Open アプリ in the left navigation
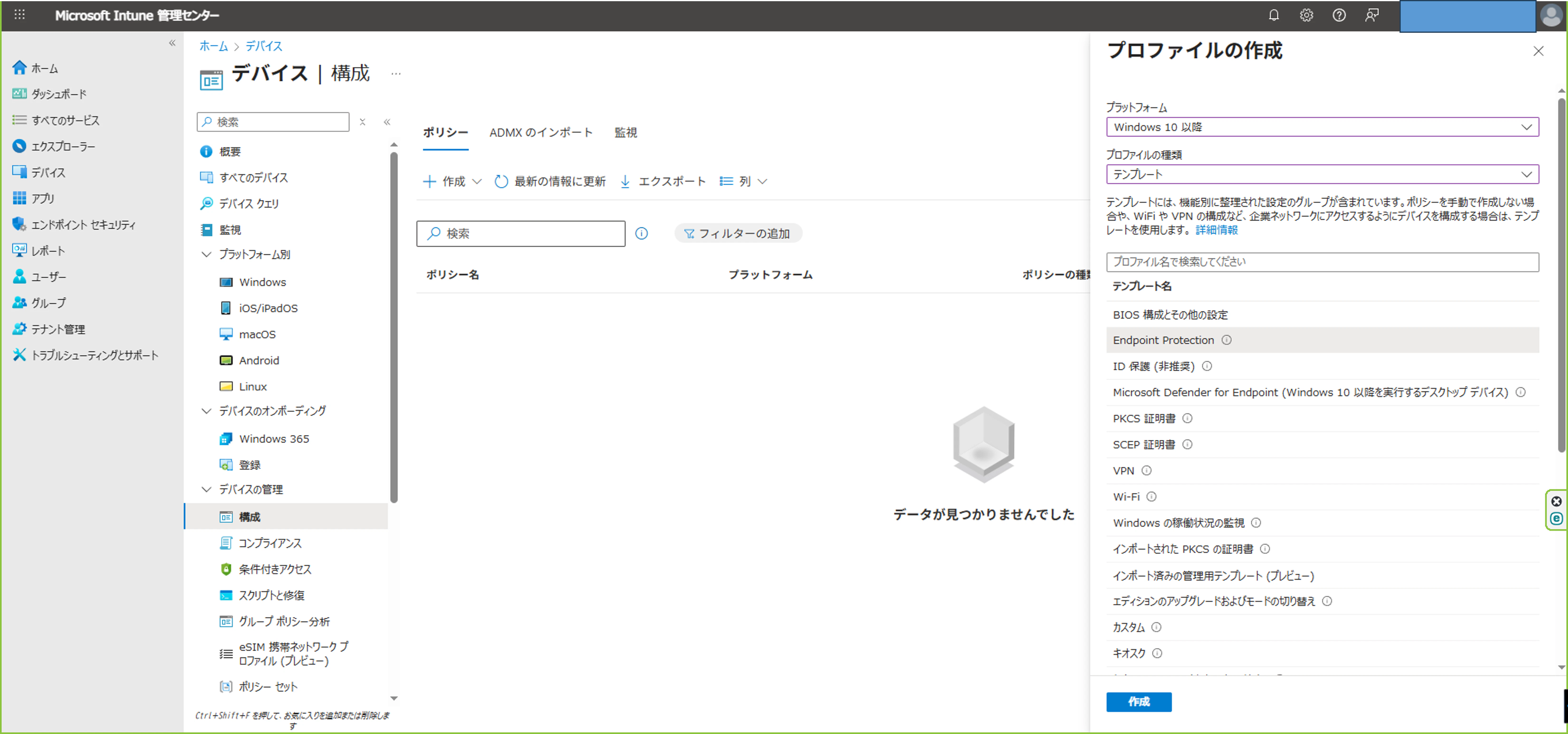The height and width of the screenshot is (734, 1568). (34, 198)
